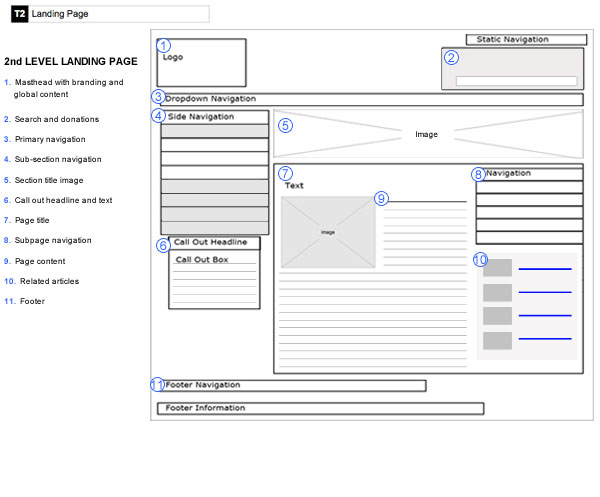Open the Dropdown Navigation bar
Viewport: 600px width, 497px height.
pyautogui.click(x=372, y=99)
